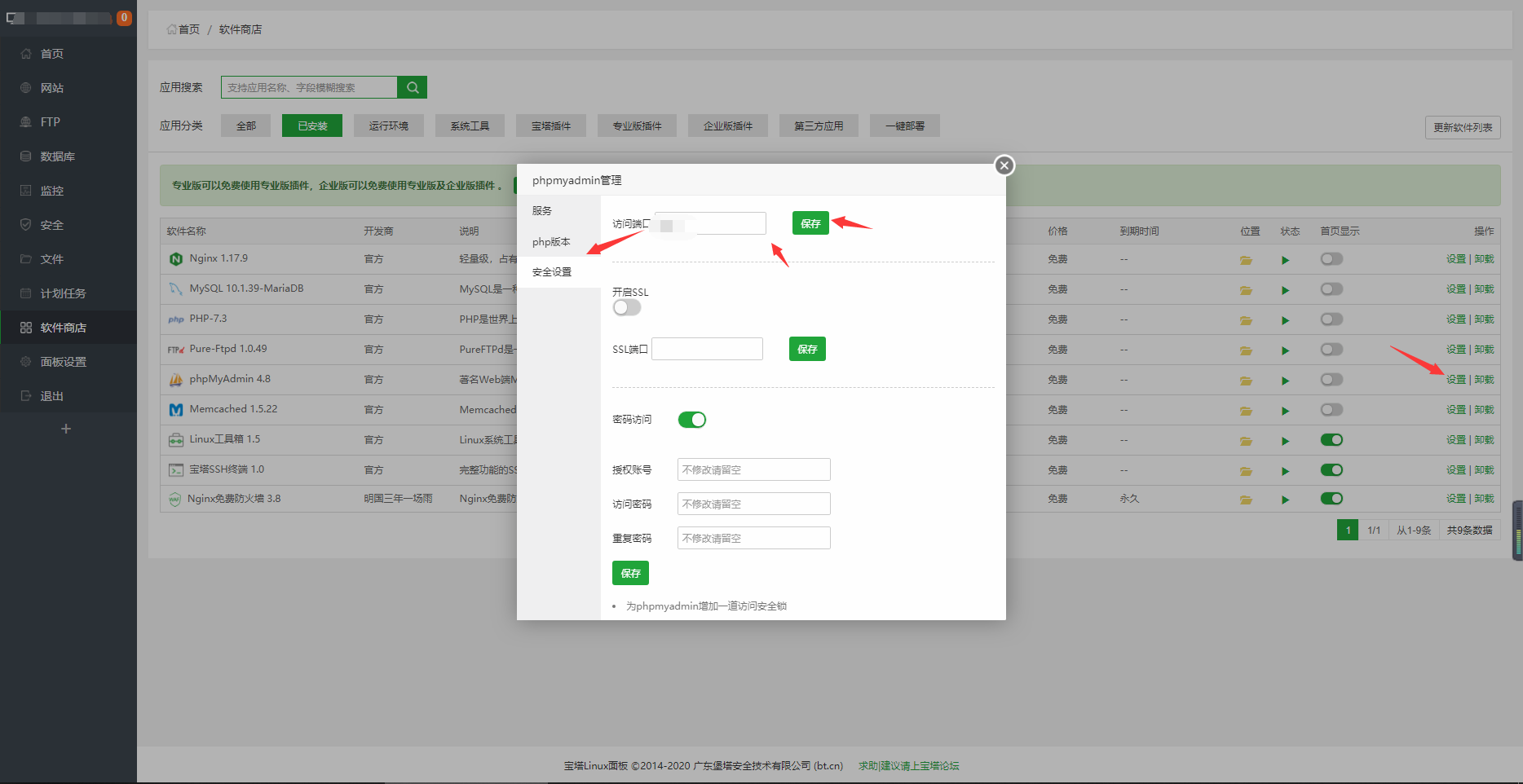Open folder location for 宝塔SSH终端
The height and width of the screenshot is (784, 1523).
pos(1246,471)
